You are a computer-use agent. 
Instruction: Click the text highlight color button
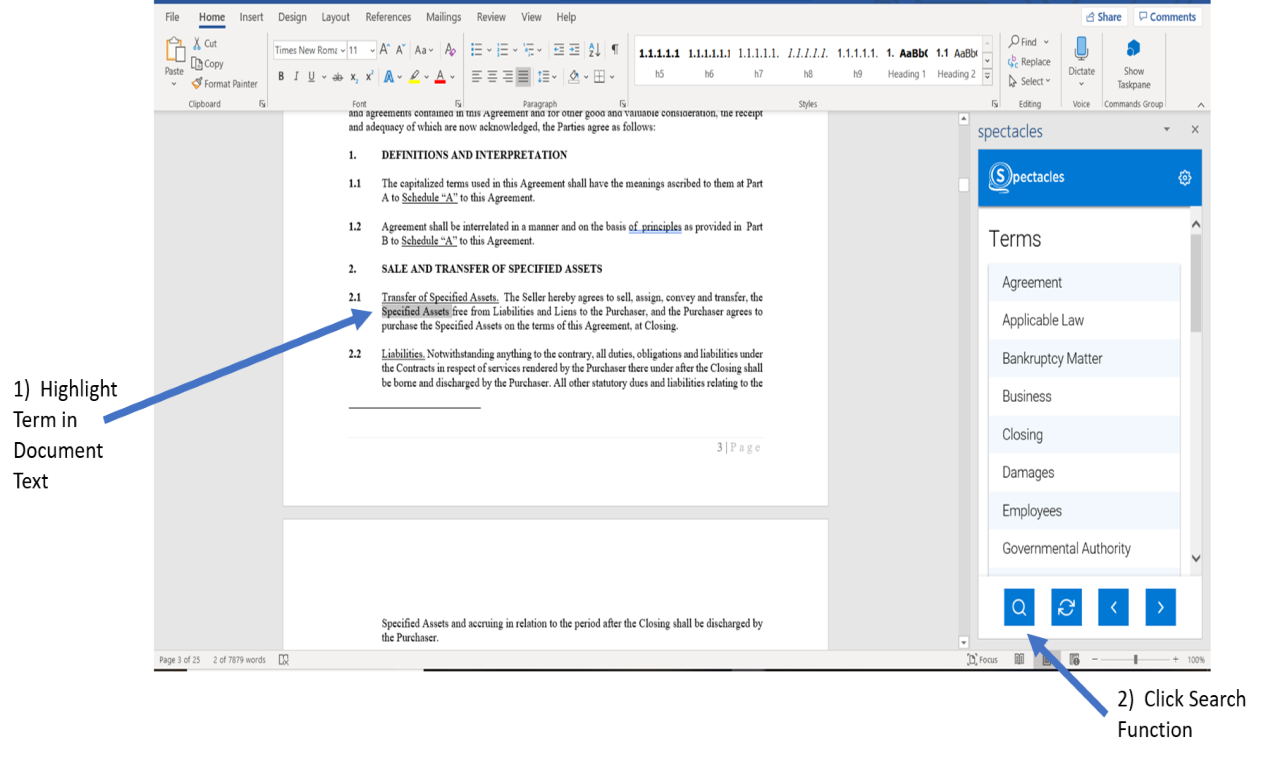coord(413,77)
